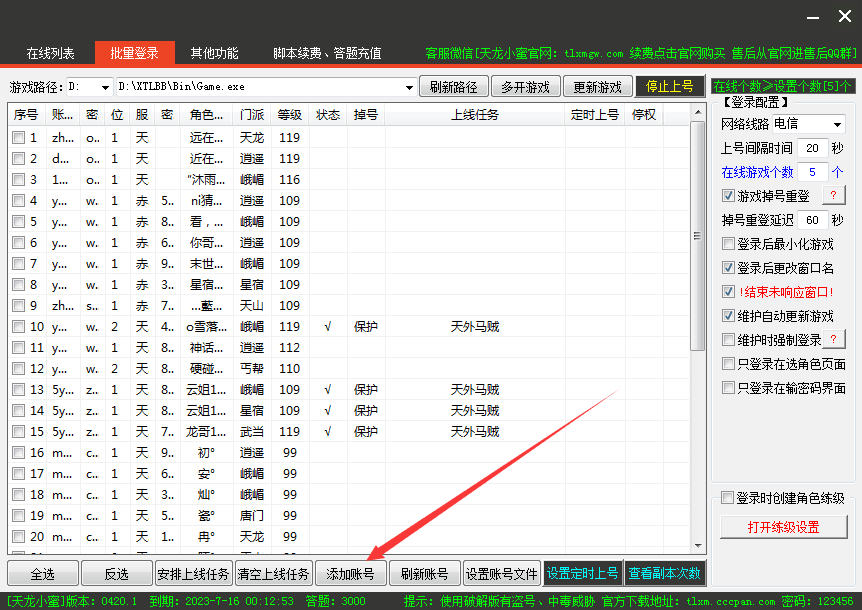Click the 上线任务 column header
The width and height of the screenshot is (862, 610).
click(x=475, y=115)
